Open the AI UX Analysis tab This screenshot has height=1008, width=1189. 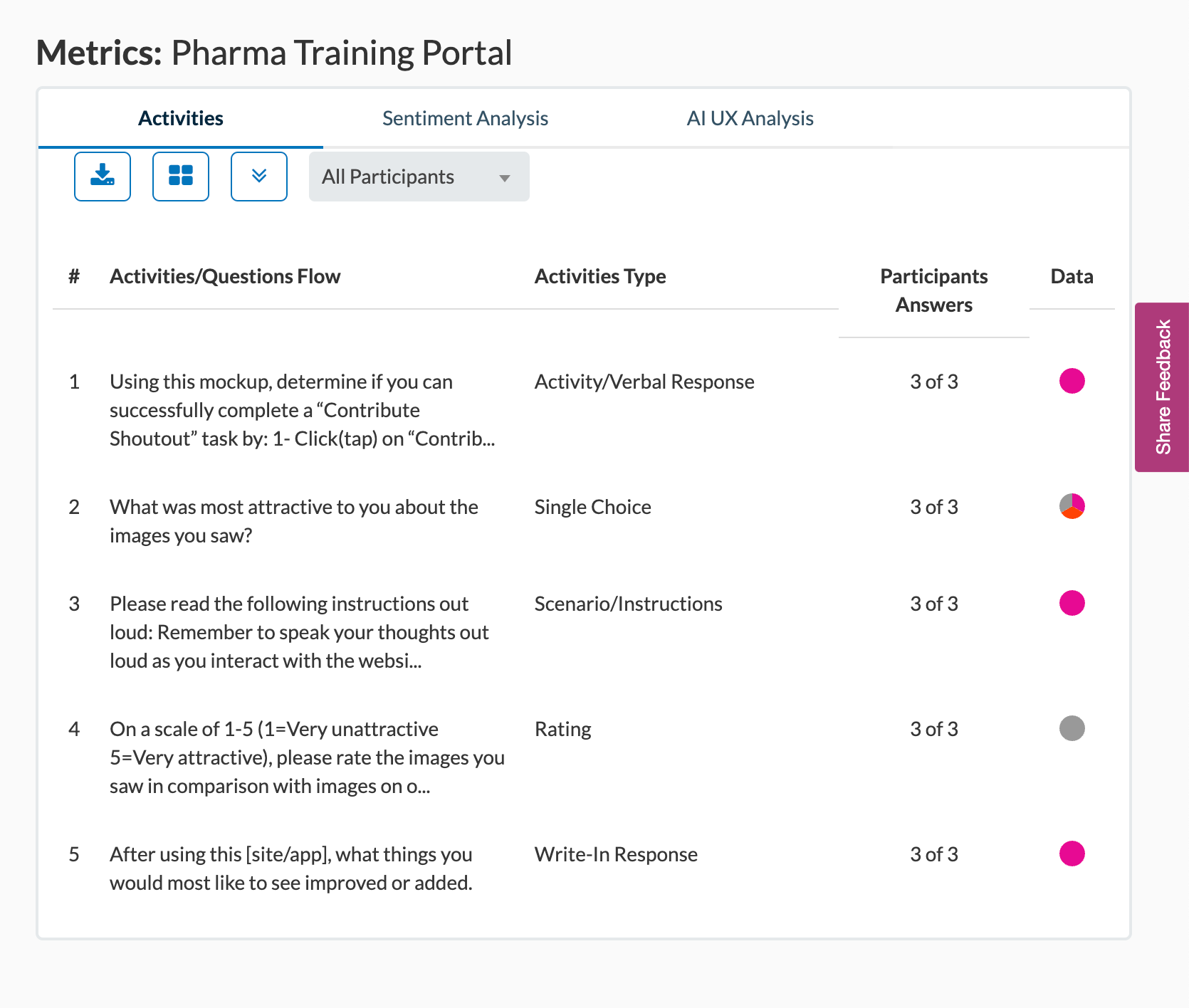point(750,118)
